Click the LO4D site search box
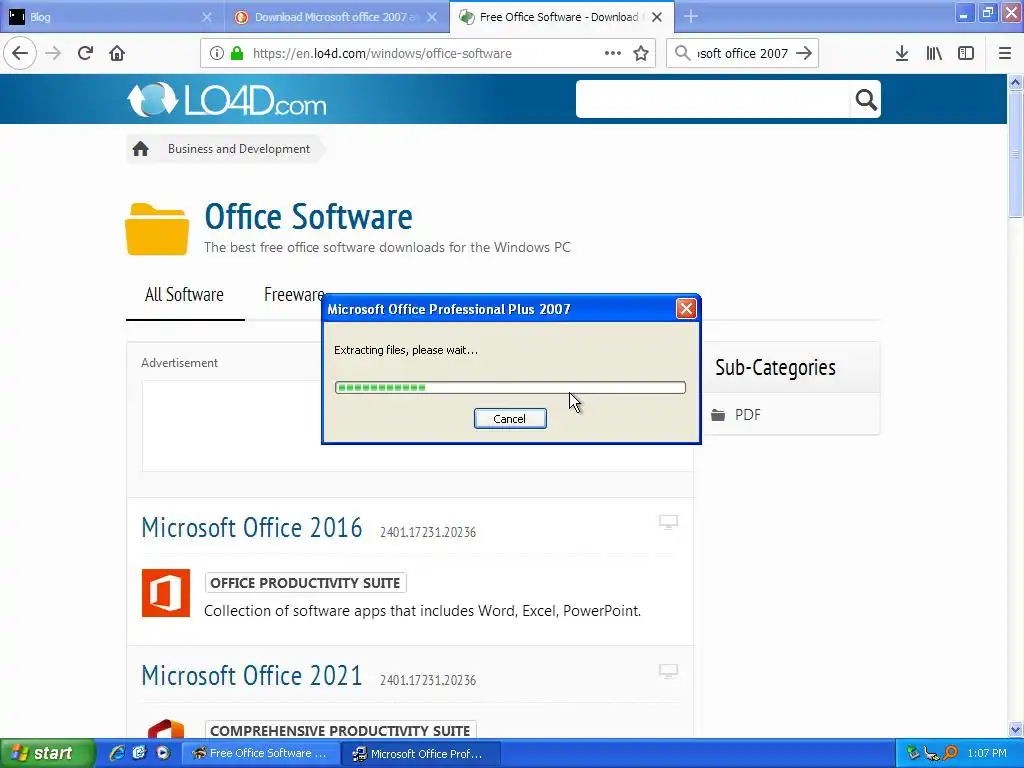1024x768 pixels. (713, 99)
